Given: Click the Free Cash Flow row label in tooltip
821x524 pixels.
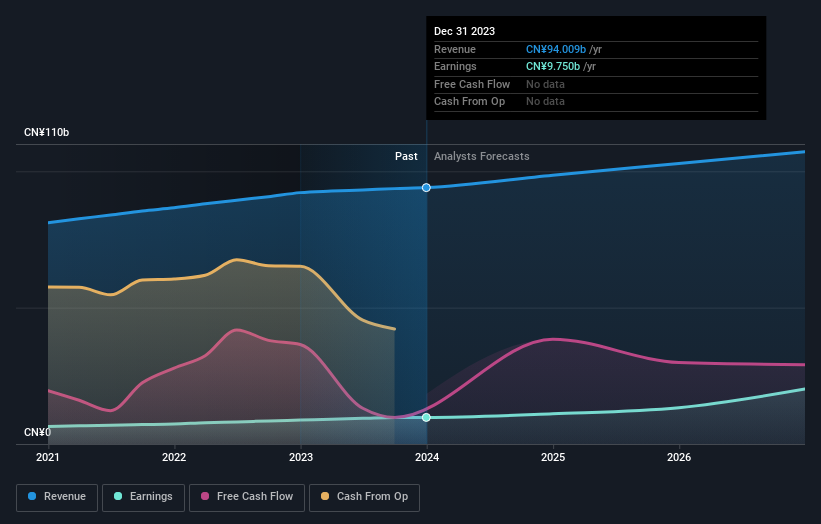Looking at the screenshot, I should [x=472, y=84].
